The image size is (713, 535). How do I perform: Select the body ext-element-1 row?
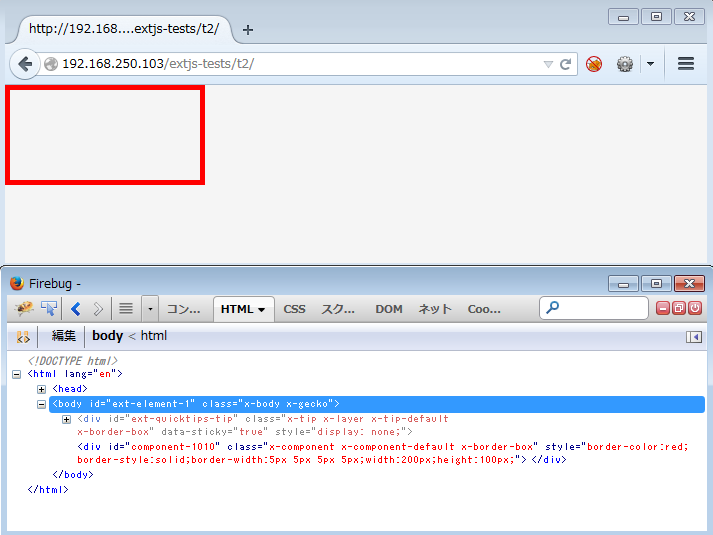coord(377,404)
